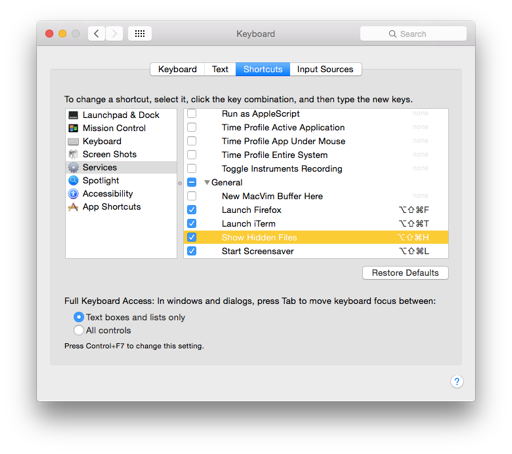The image size is (512, 454).
Task: Select the Start Screensaver service row
Action: 316,251
